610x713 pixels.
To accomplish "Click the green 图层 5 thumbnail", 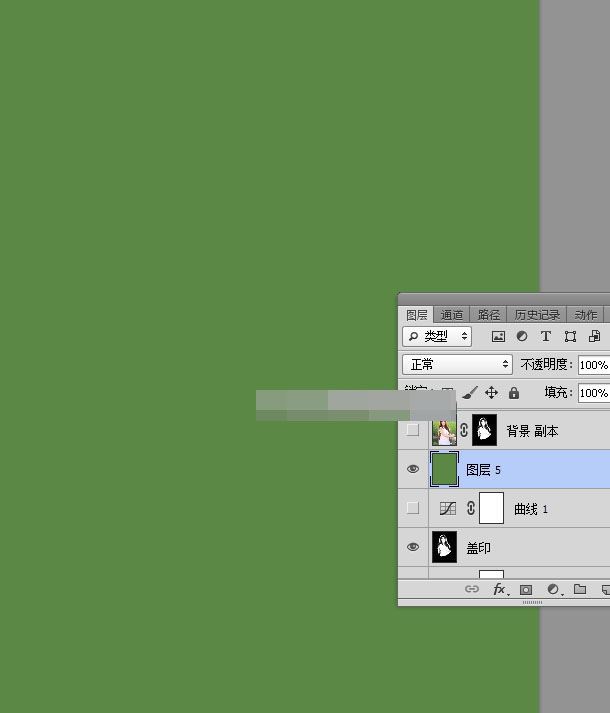I will pos(444,469).
